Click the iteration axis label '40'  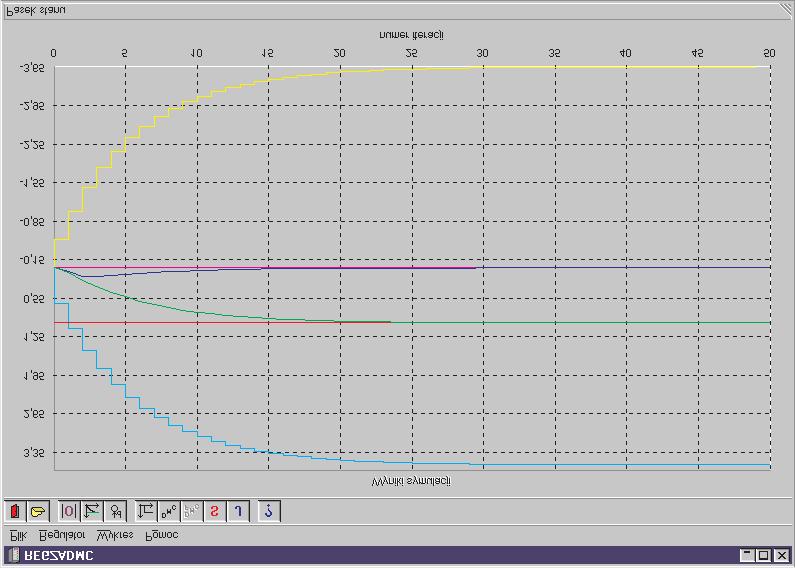click(625, 53)
